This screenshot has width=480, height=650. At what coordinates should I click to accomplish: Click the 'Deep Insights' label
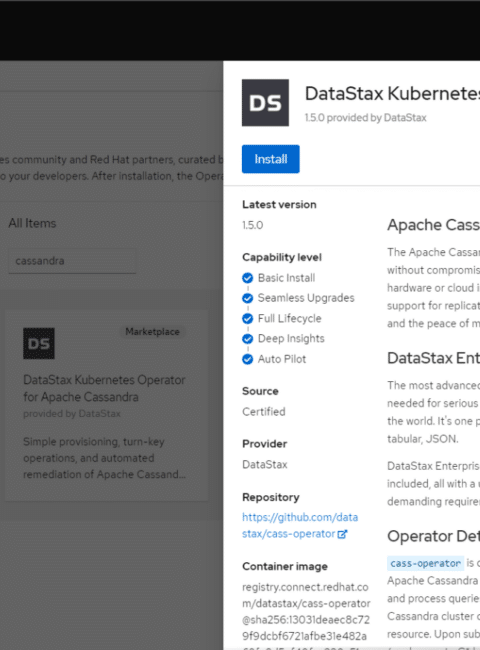click(x=291, y=339)
